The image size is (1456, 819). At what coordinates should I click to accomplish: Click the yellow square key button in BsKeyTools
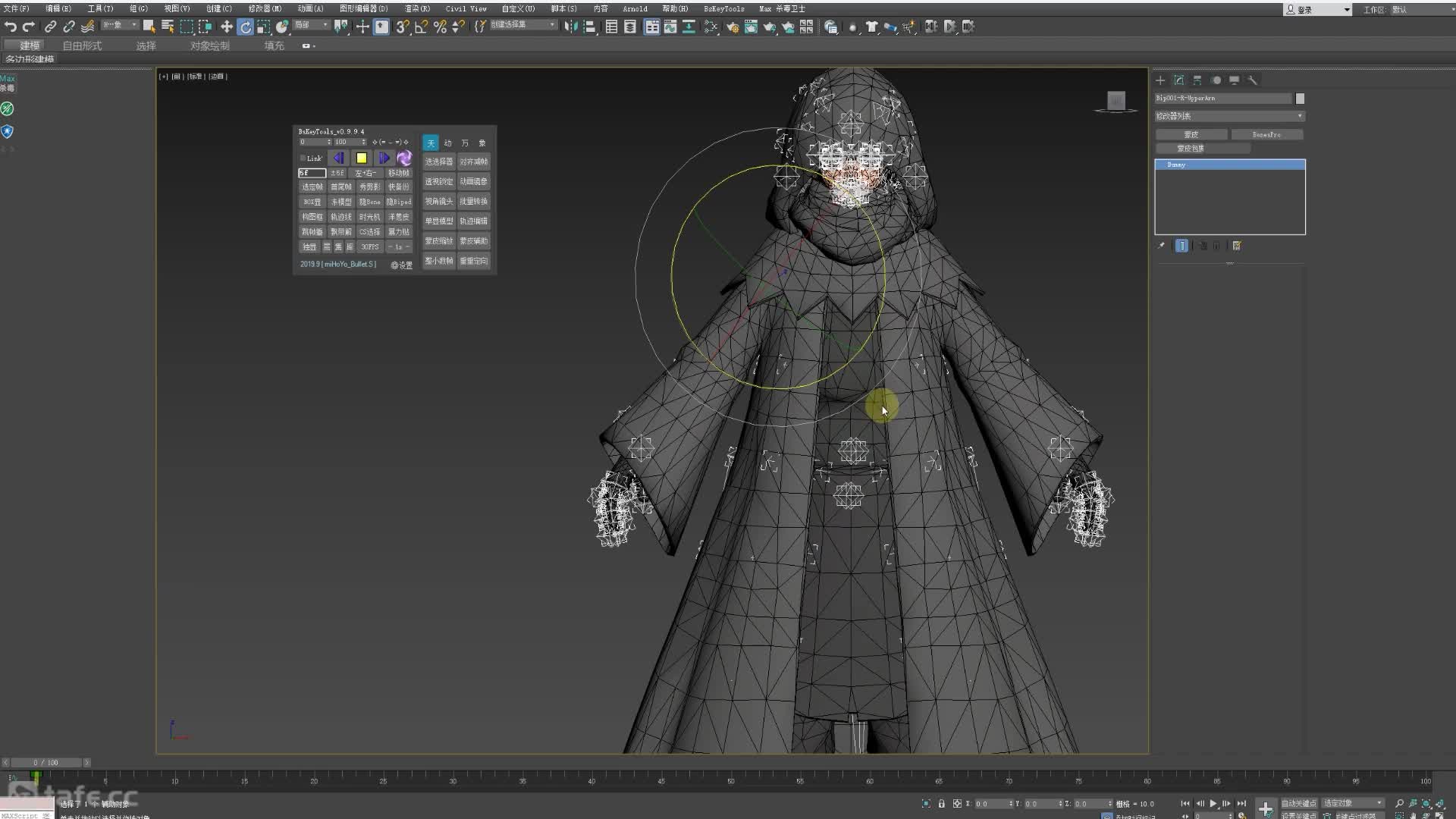(x=362, y=158)
